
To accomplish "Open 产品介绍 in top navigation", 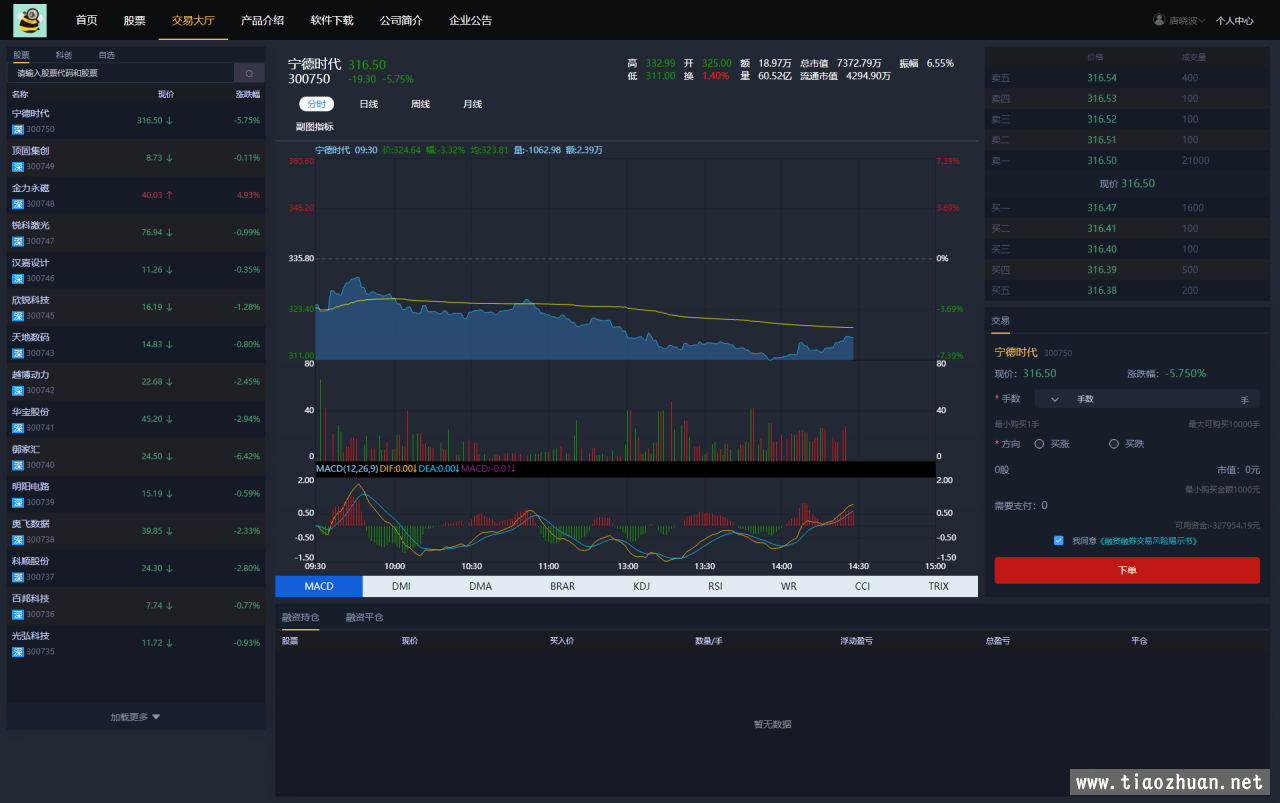I will pos(262,20).
